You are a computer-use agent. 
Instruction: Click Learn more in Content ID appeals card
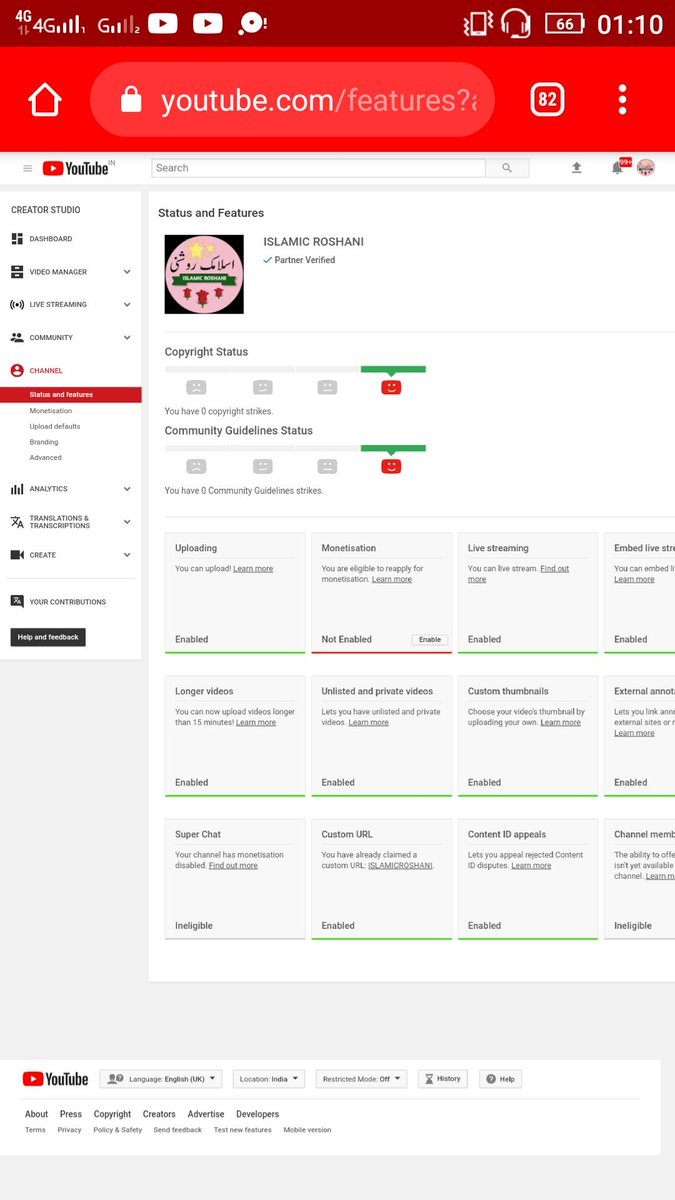[x=531, y=866]
